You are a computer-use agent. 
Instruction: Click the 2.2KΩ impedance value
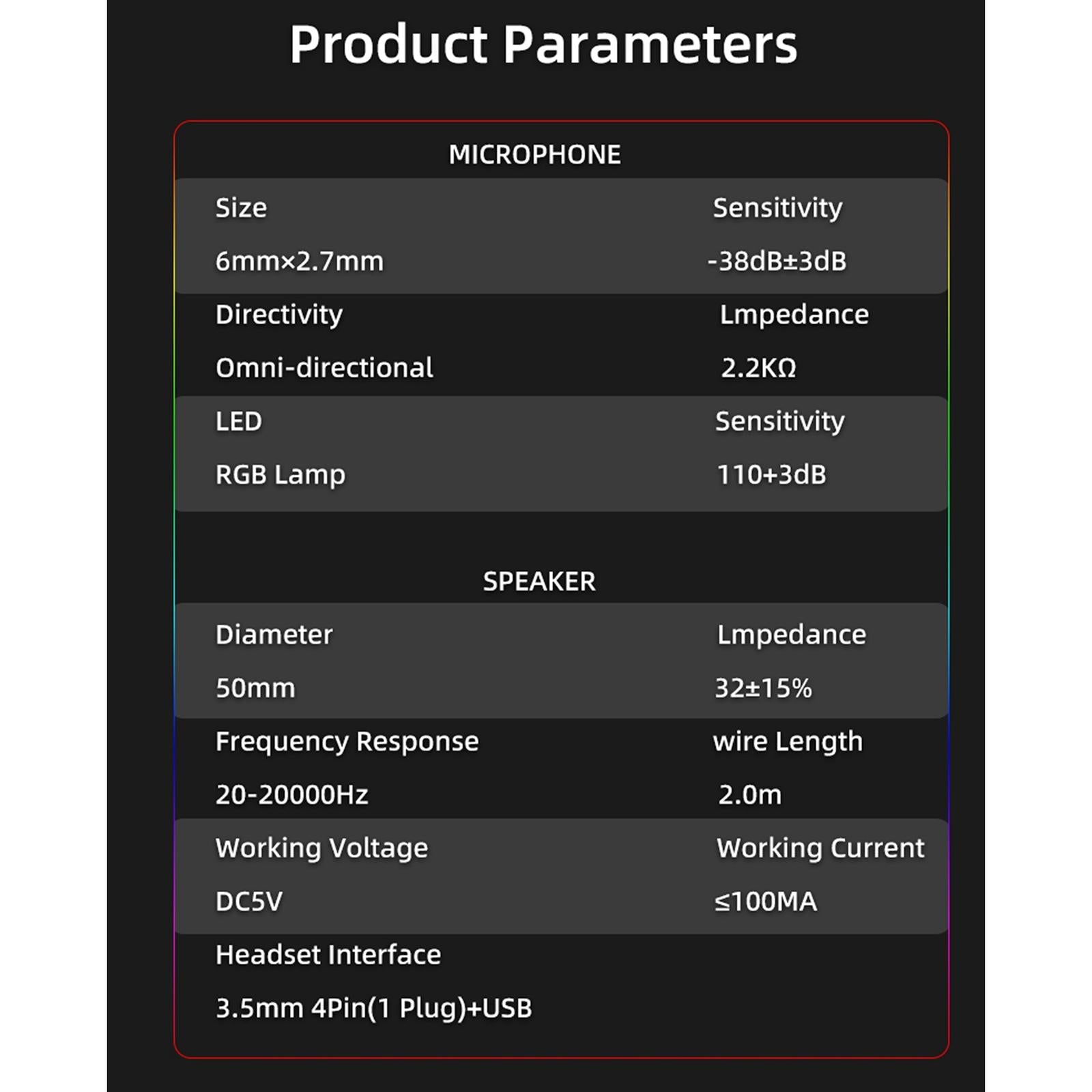(758, 368)
